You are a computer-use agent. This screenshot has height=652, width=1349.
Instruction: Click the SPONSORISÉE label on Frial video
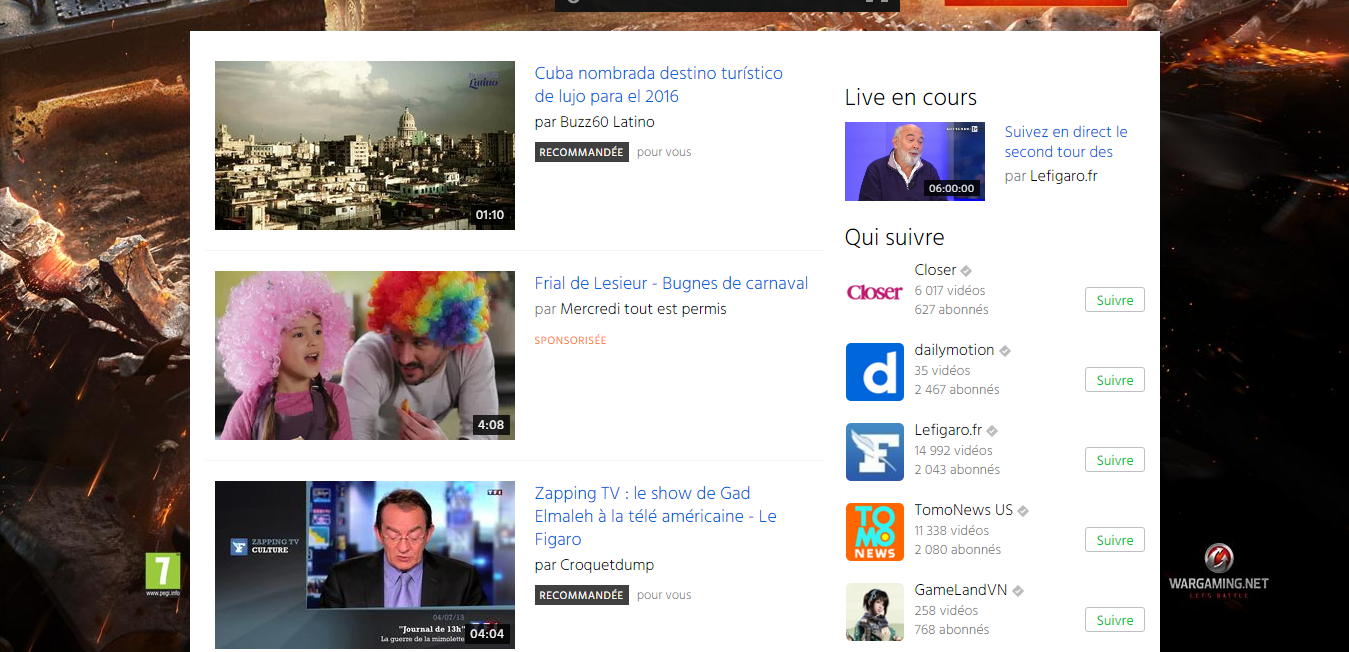point(571,340)
